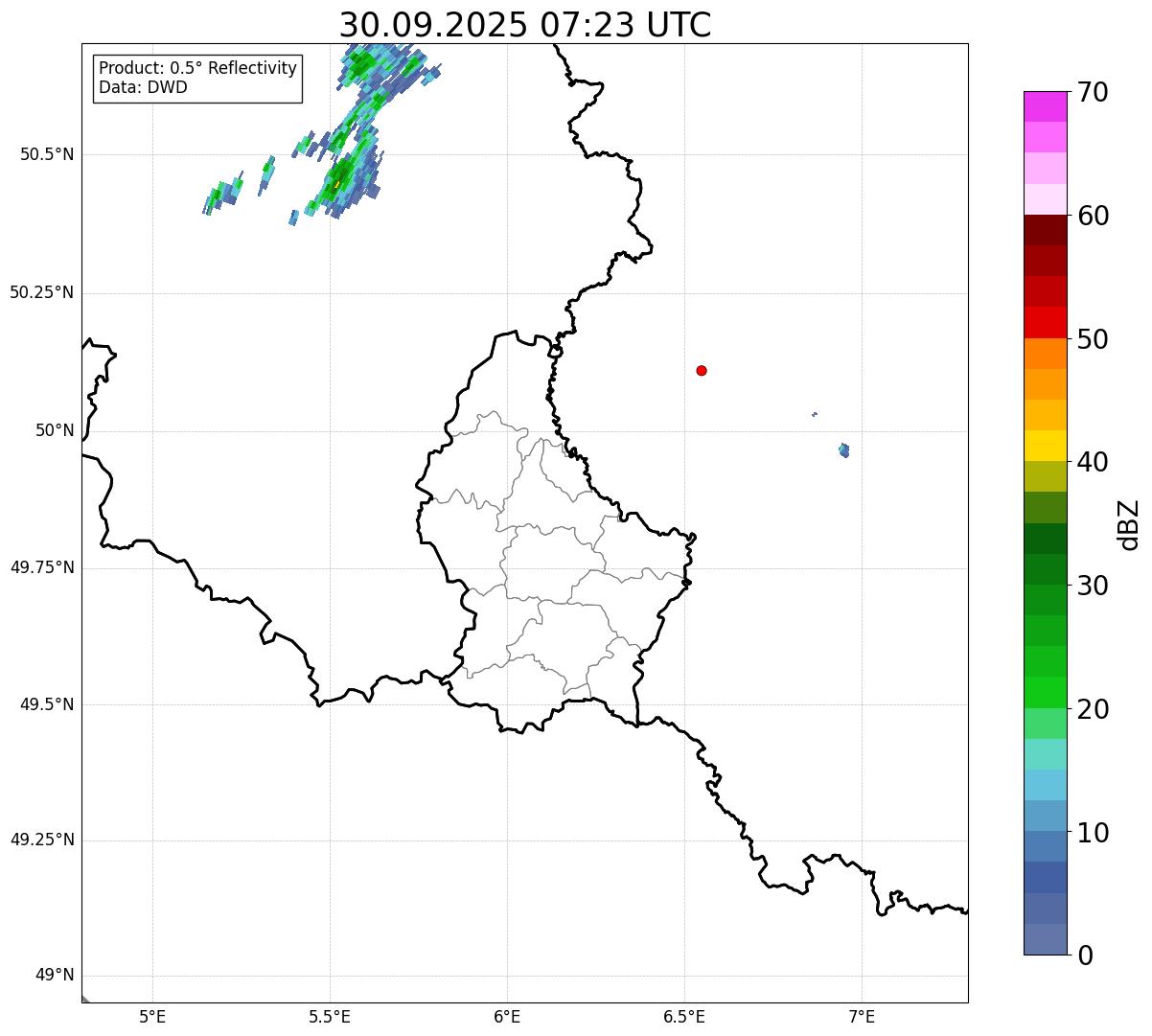Click the 49.75°N latitude label

click(42, 567)
